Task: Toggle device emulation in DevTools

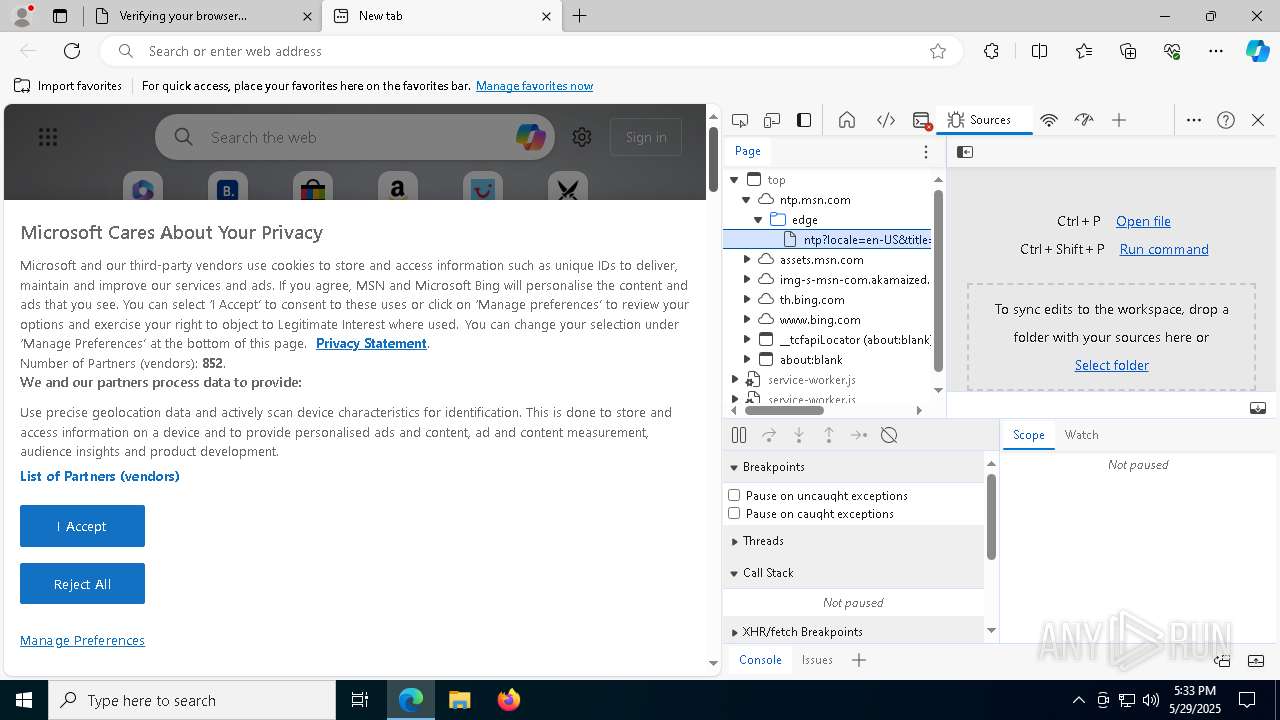Action: coord(772,120)
